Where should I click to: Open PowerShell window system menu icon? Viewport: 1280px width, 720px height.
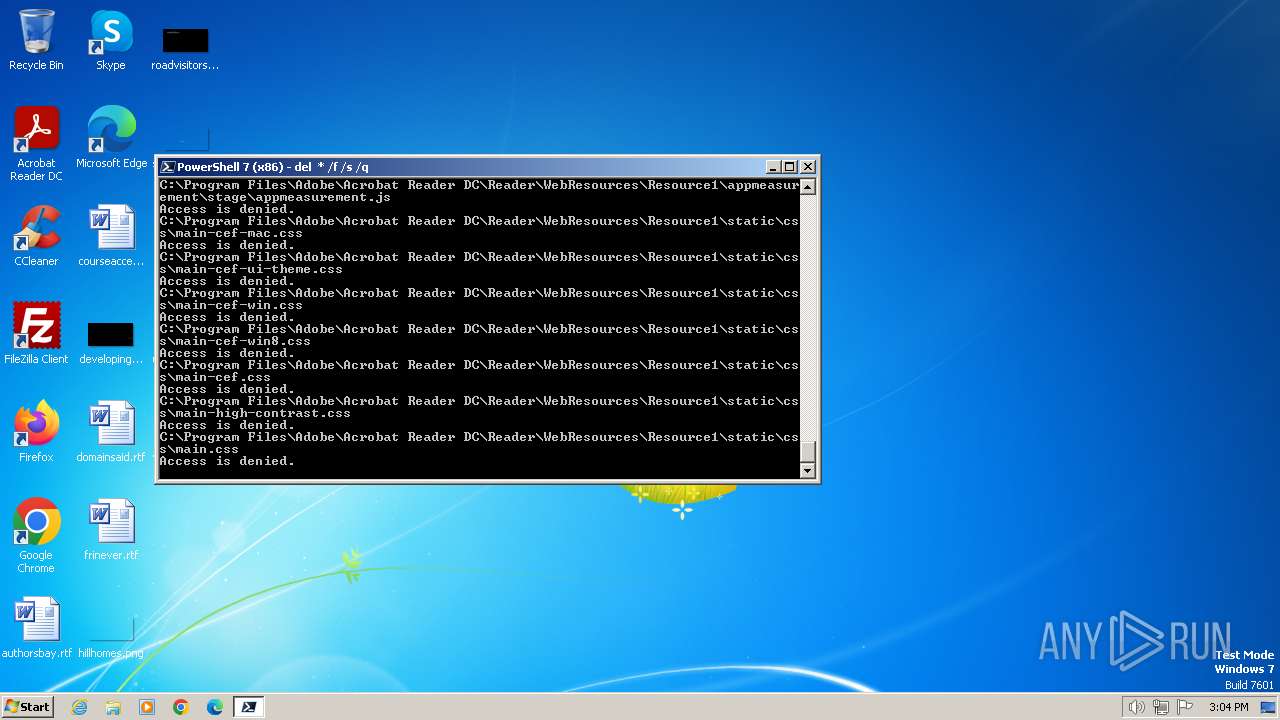click(x=168, y=167)
